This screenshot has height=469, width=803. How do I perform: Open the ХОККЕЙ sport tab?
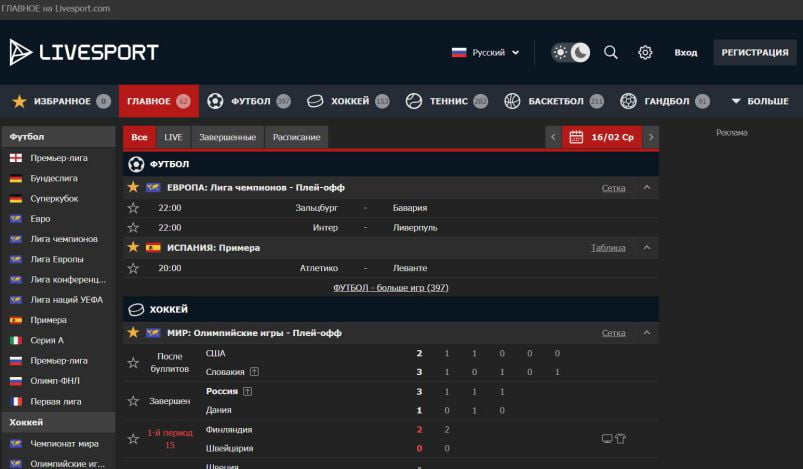point(348,101)
